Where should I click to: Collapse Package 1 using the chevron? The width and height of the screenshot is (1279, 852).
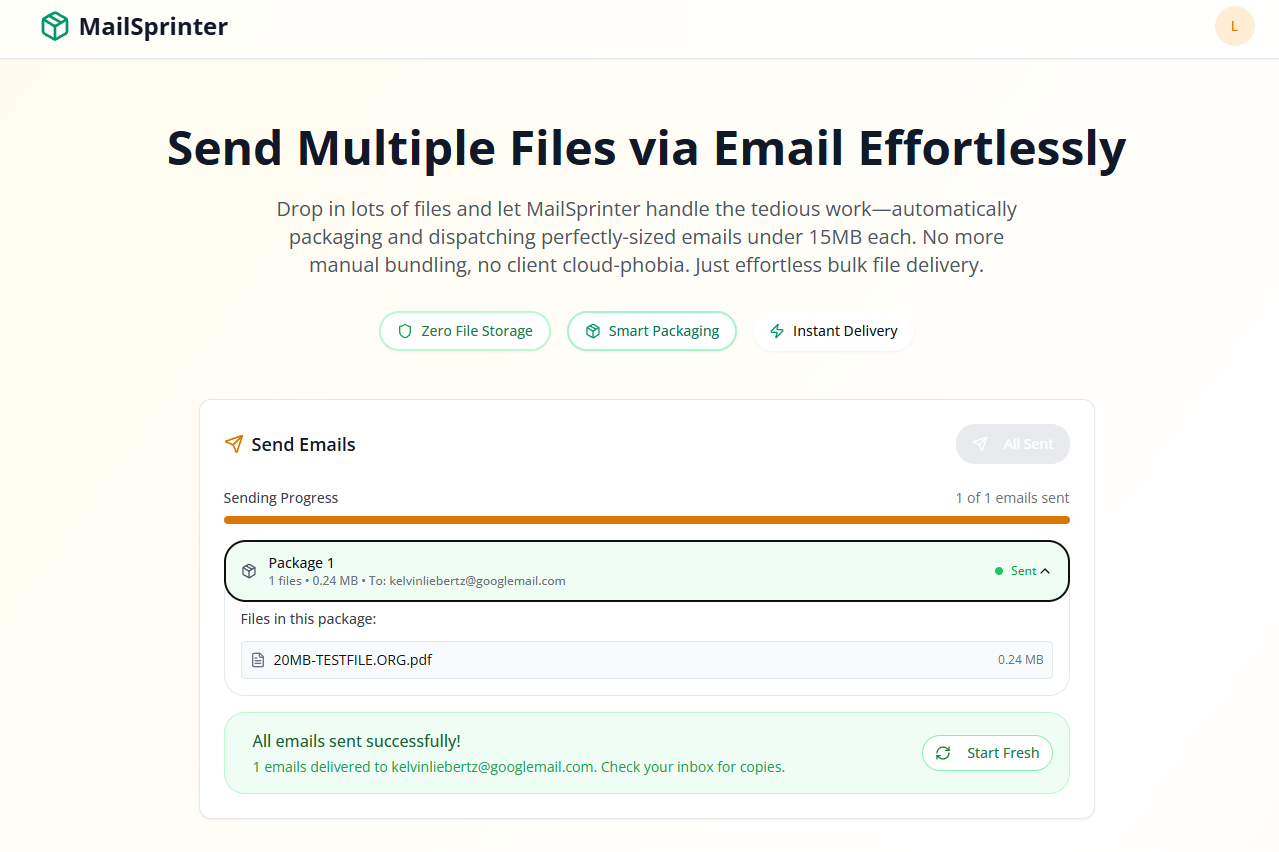(1045, 571)
